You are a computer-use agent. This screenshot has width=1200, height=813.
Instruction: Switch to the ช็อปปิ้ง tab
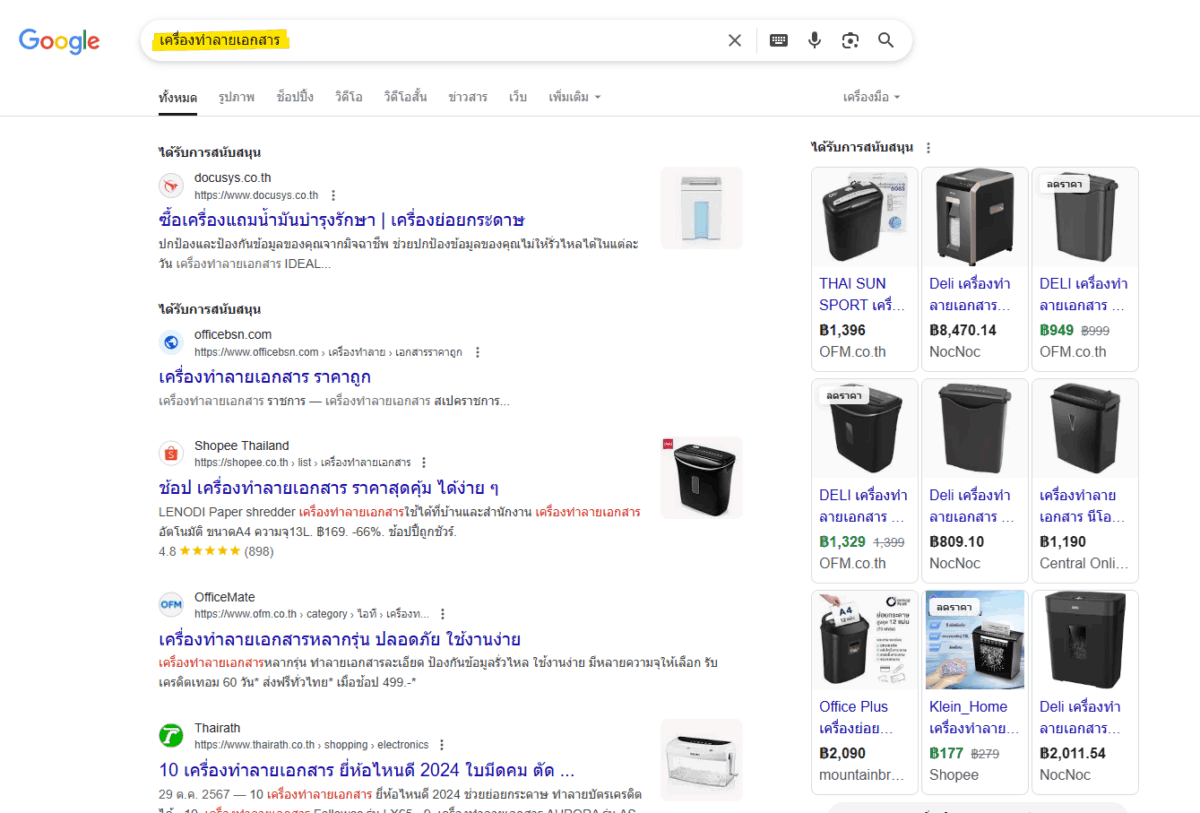click(x=295, y=97)
